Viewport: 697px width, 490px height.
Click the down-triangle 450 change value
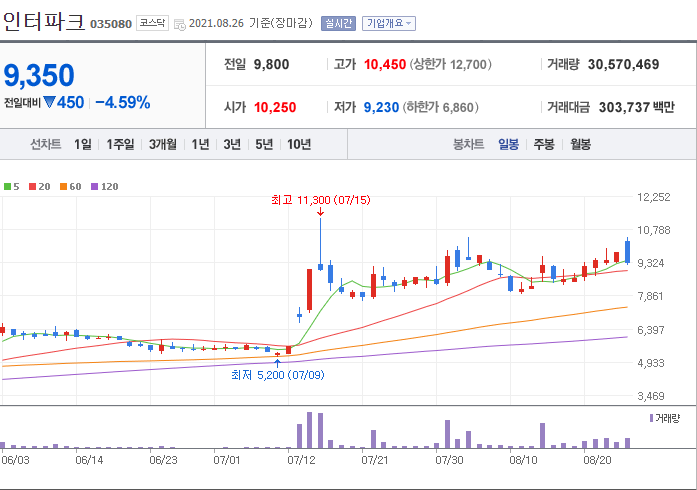(x=64, y=103)
